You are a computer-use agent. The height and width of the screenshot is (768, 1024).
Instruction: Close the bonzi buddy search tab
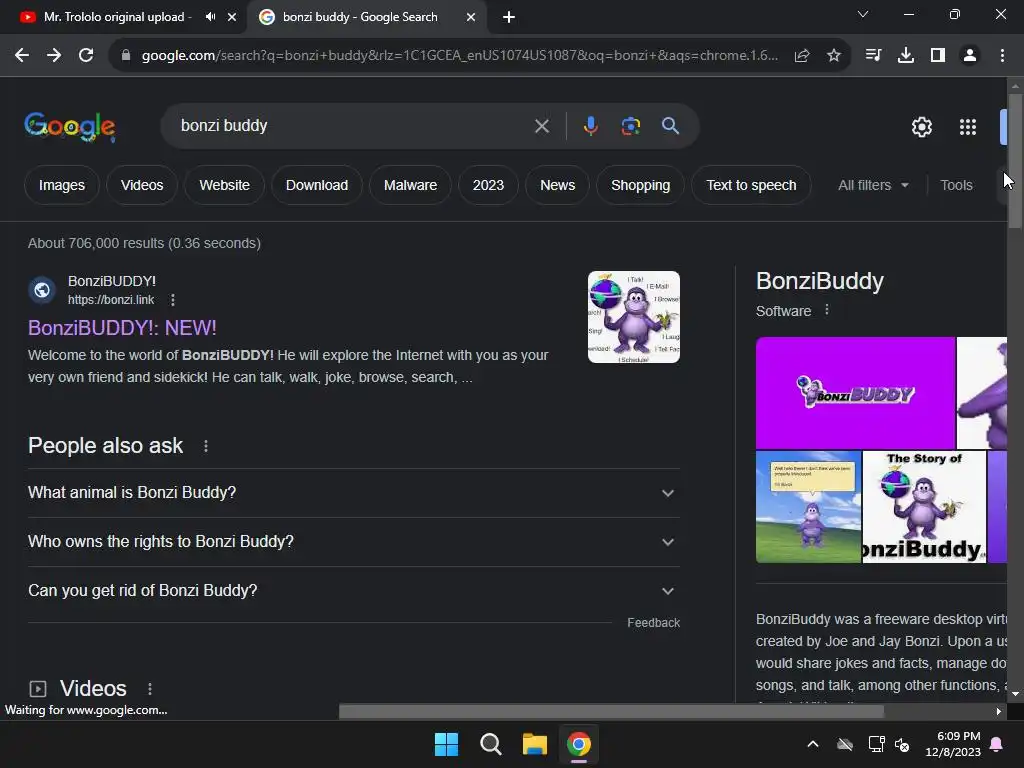point(470,17)
